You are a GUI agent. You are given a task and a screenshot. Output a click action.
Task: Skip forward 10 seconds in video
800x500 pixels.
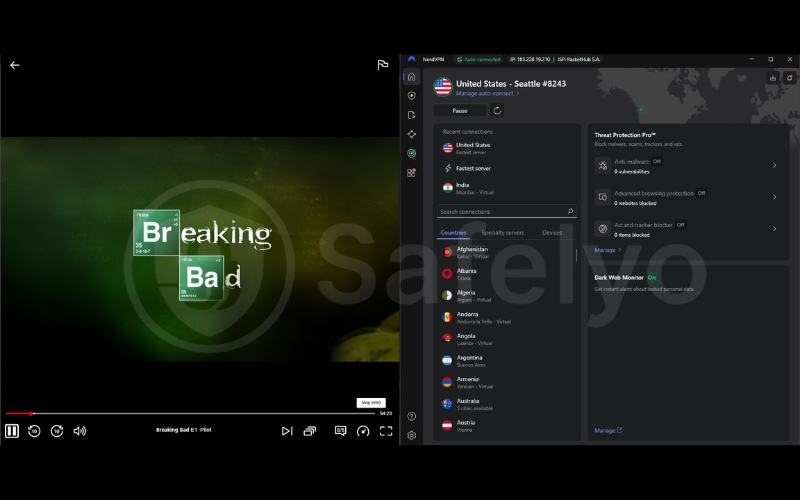point(57,431)
